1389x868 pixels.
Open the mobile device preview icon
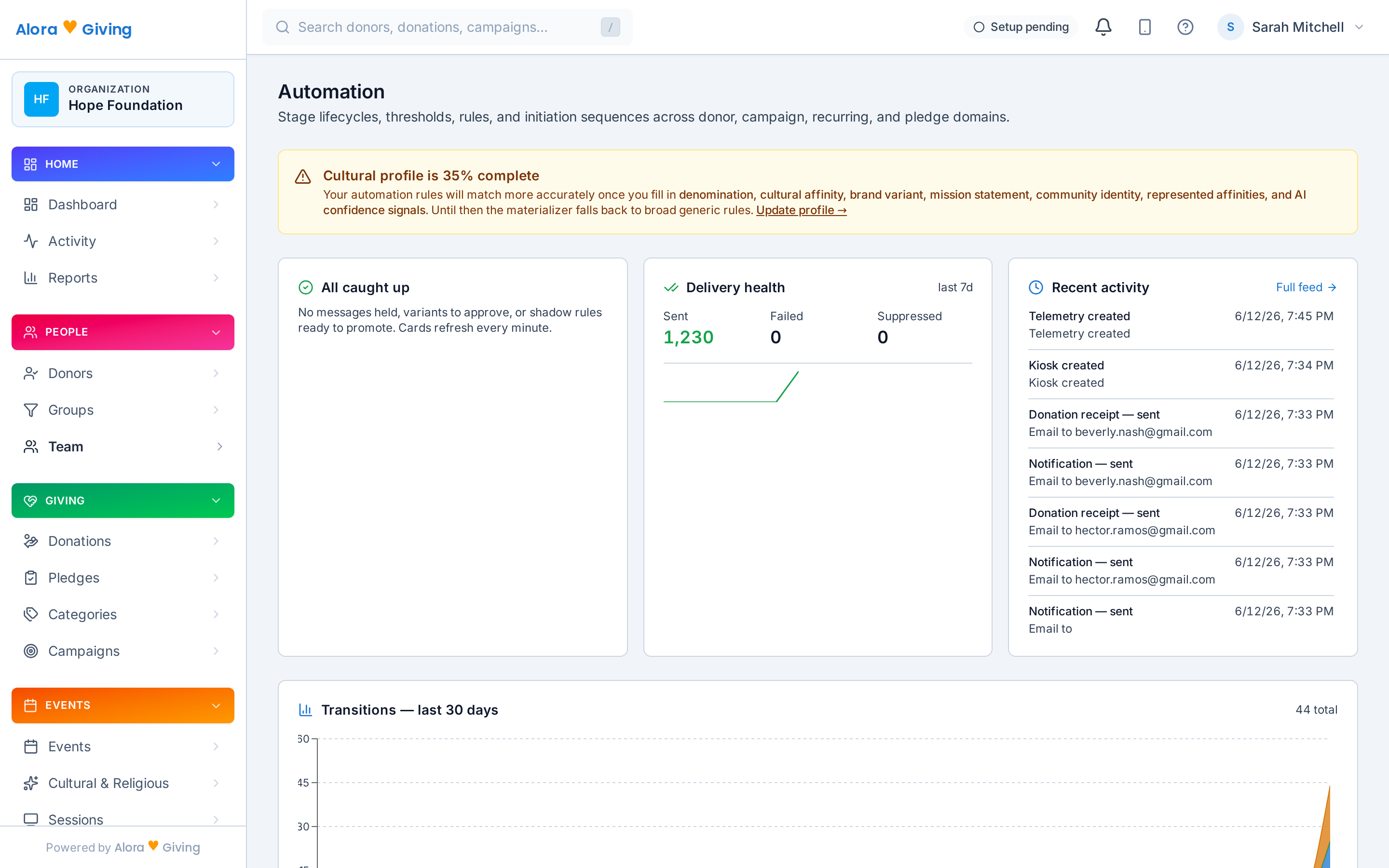[x=1144, y=27]
